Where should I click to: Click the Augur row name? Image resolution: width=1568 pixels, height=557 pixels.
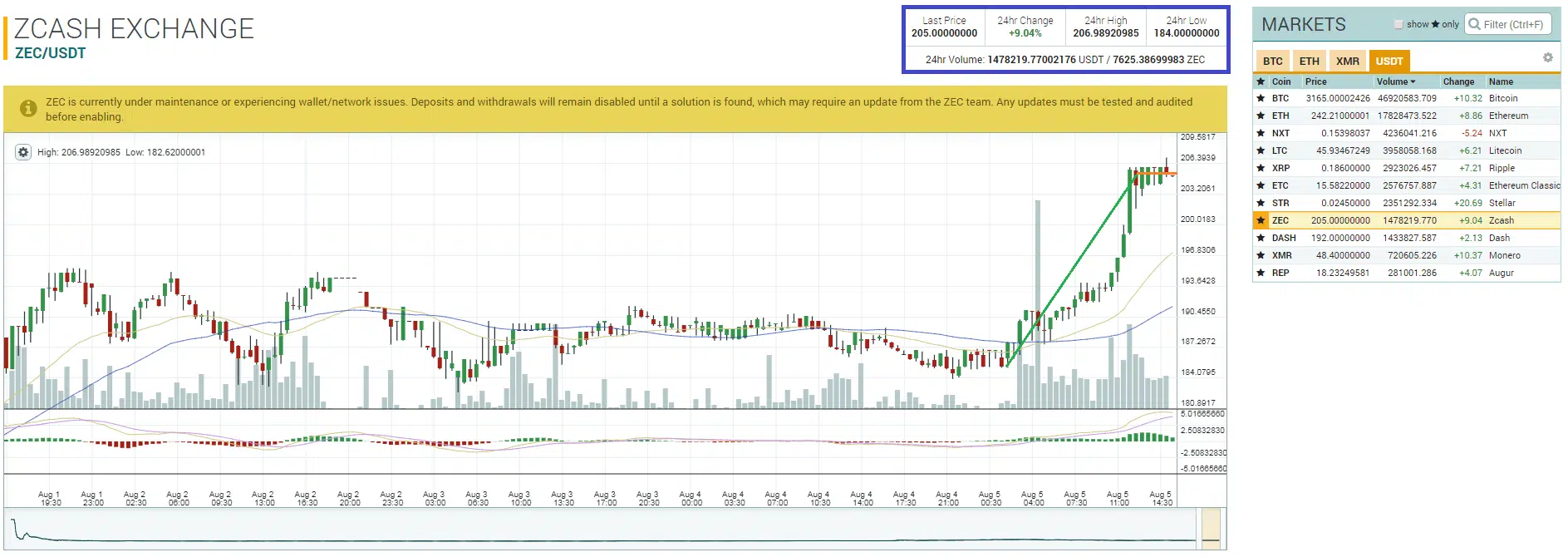tap(1501, 273)
